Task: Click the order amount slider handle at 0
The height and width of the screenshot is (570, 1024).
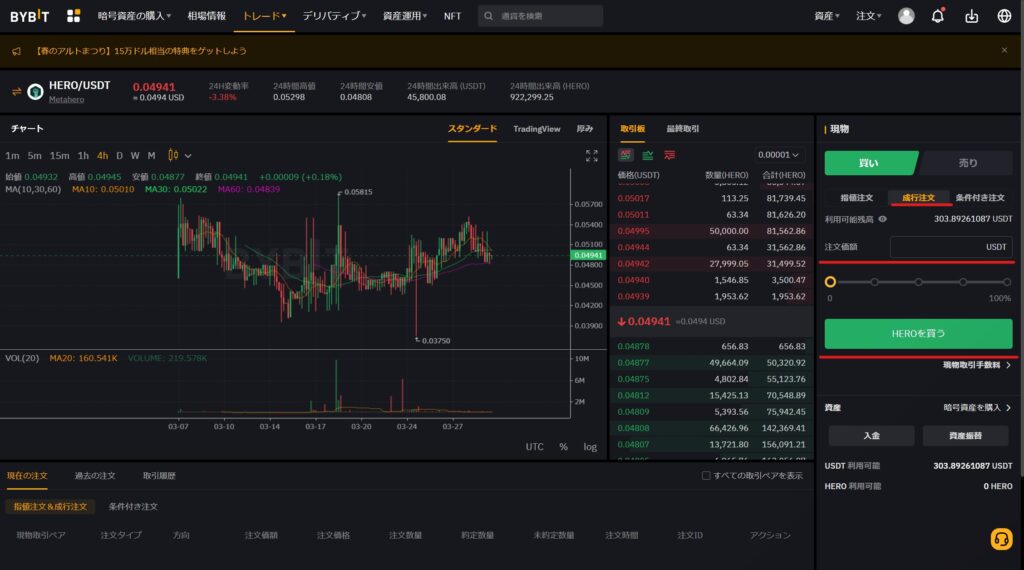Action: tap(830, 282)
